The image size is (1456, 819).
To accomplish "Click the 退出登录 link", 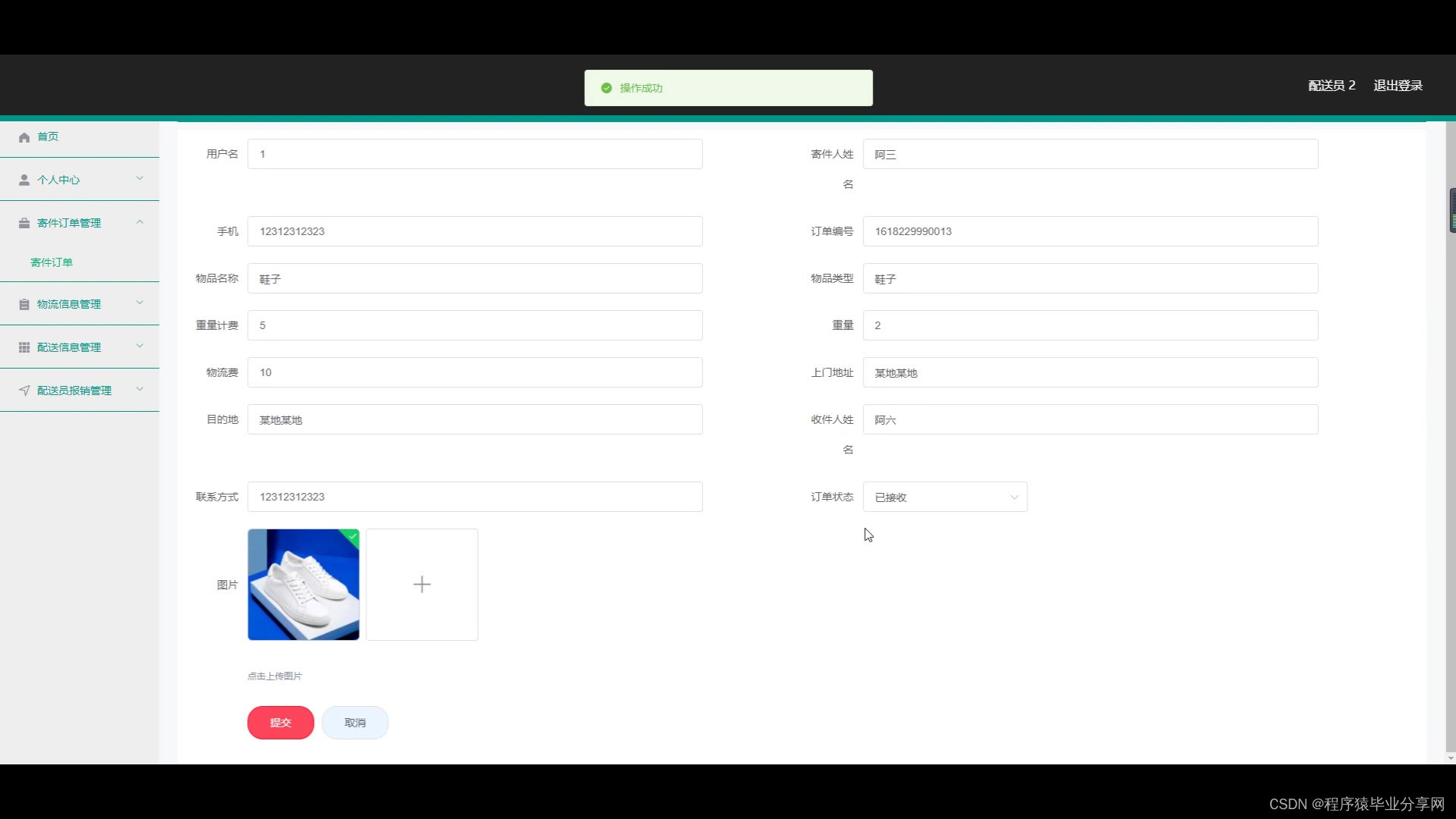I will (x=1398, y=86).
